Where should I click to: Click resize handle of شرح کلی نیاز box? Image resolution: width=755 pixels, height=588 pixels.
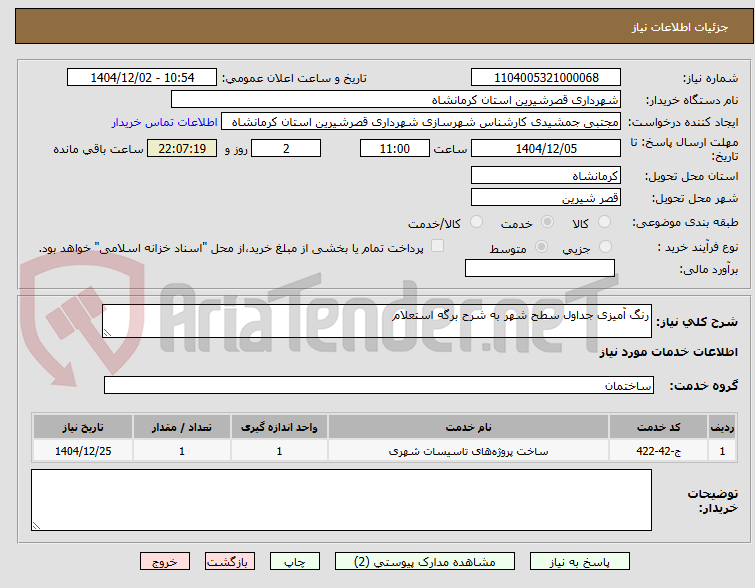(107, 333)
